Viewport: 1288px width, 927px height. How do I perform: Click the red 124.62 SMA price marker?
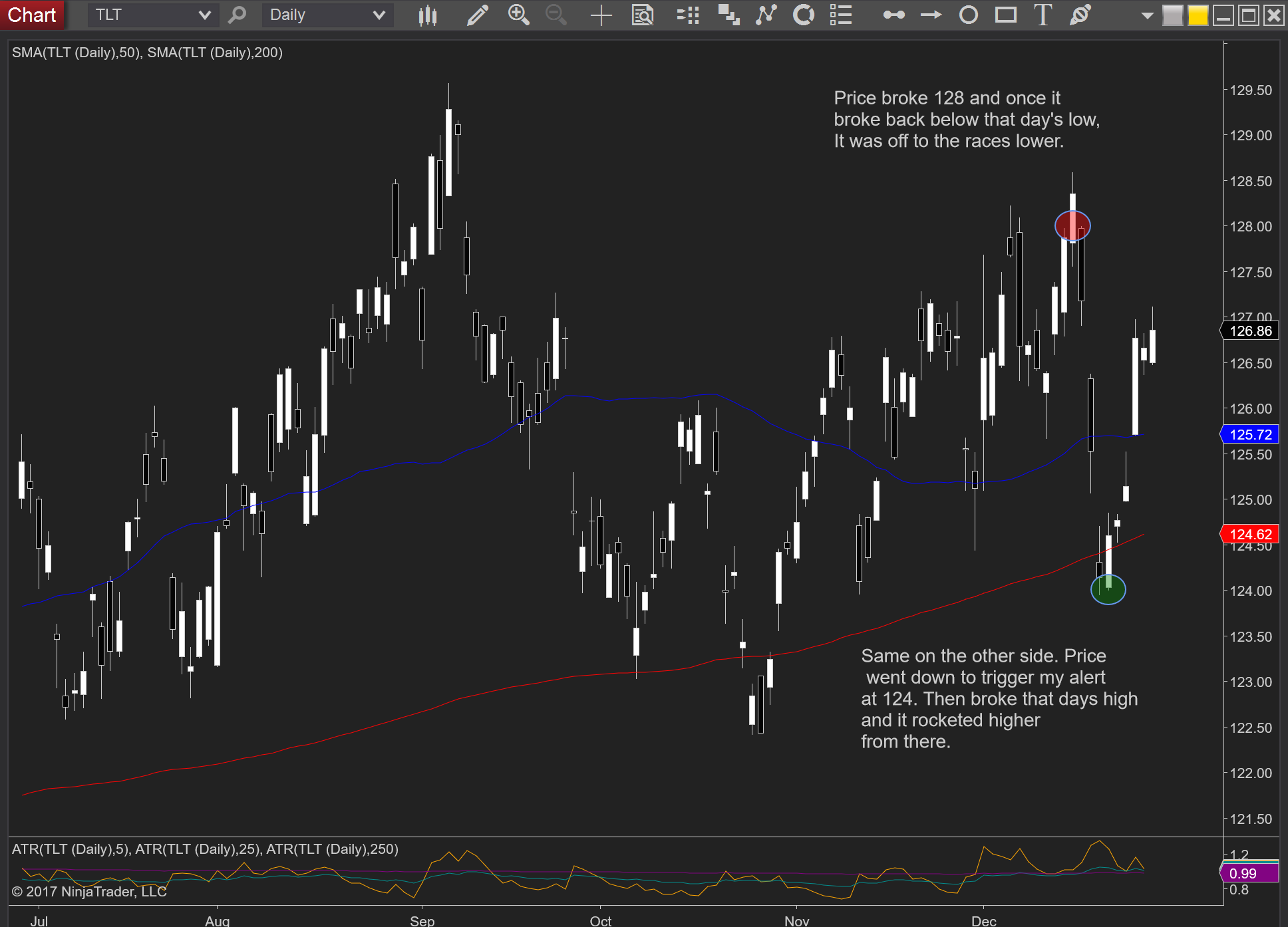pos(1249,535)
